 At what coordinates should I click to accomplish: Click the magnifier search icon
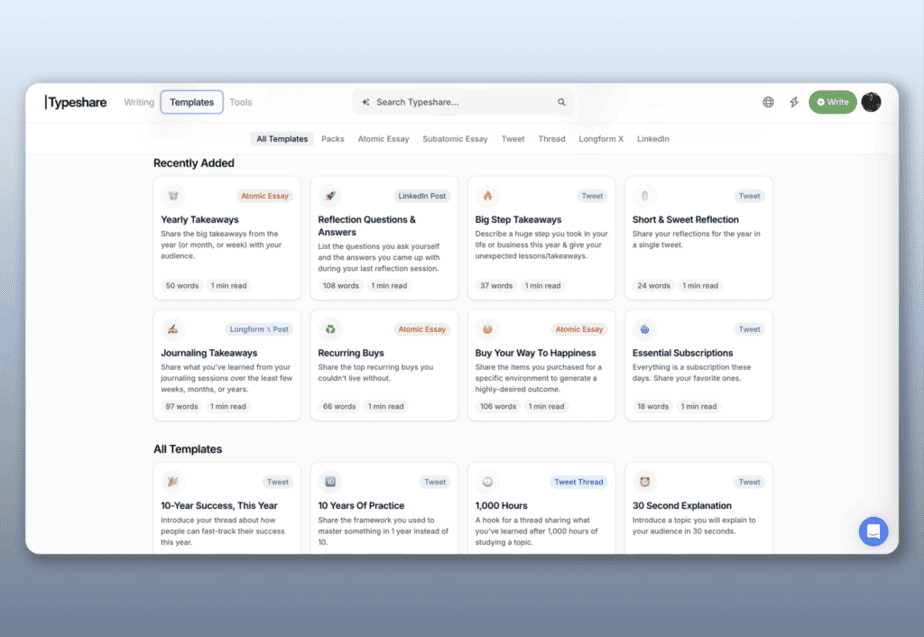561,102
